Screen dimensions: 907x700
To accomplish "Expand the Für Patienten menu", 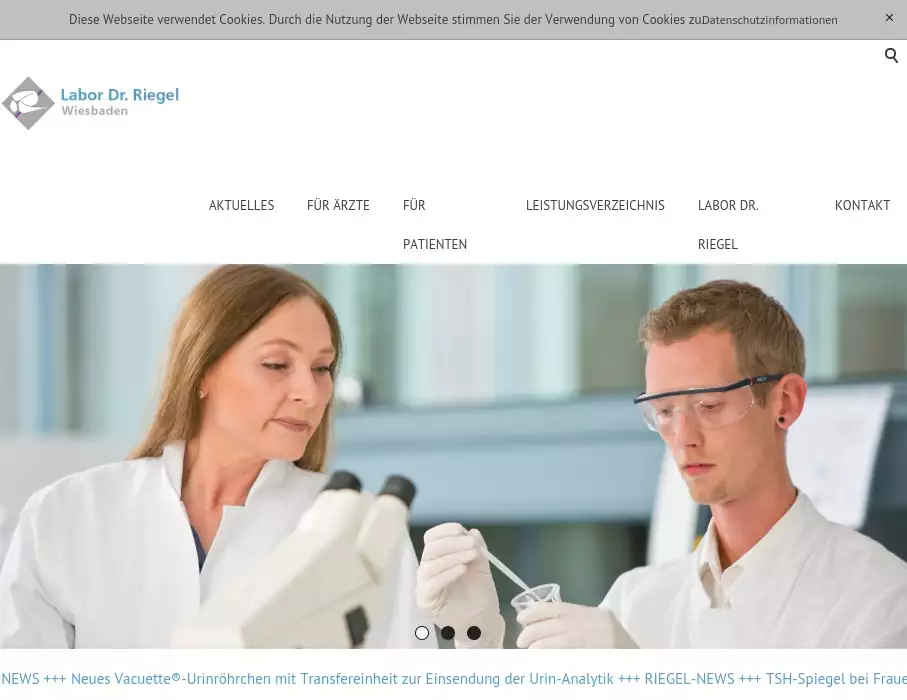I will coord(434,224).
